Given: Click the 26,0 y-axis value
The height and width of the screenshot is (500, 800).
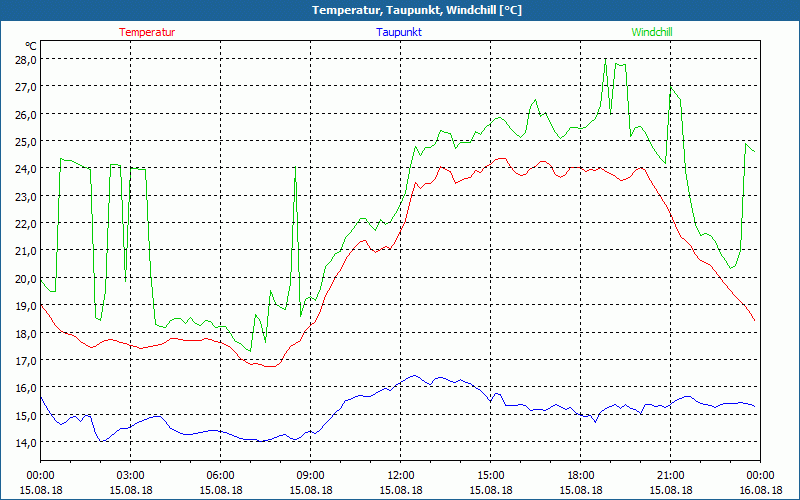Looking at the screenshot, I should pos(26,114).
